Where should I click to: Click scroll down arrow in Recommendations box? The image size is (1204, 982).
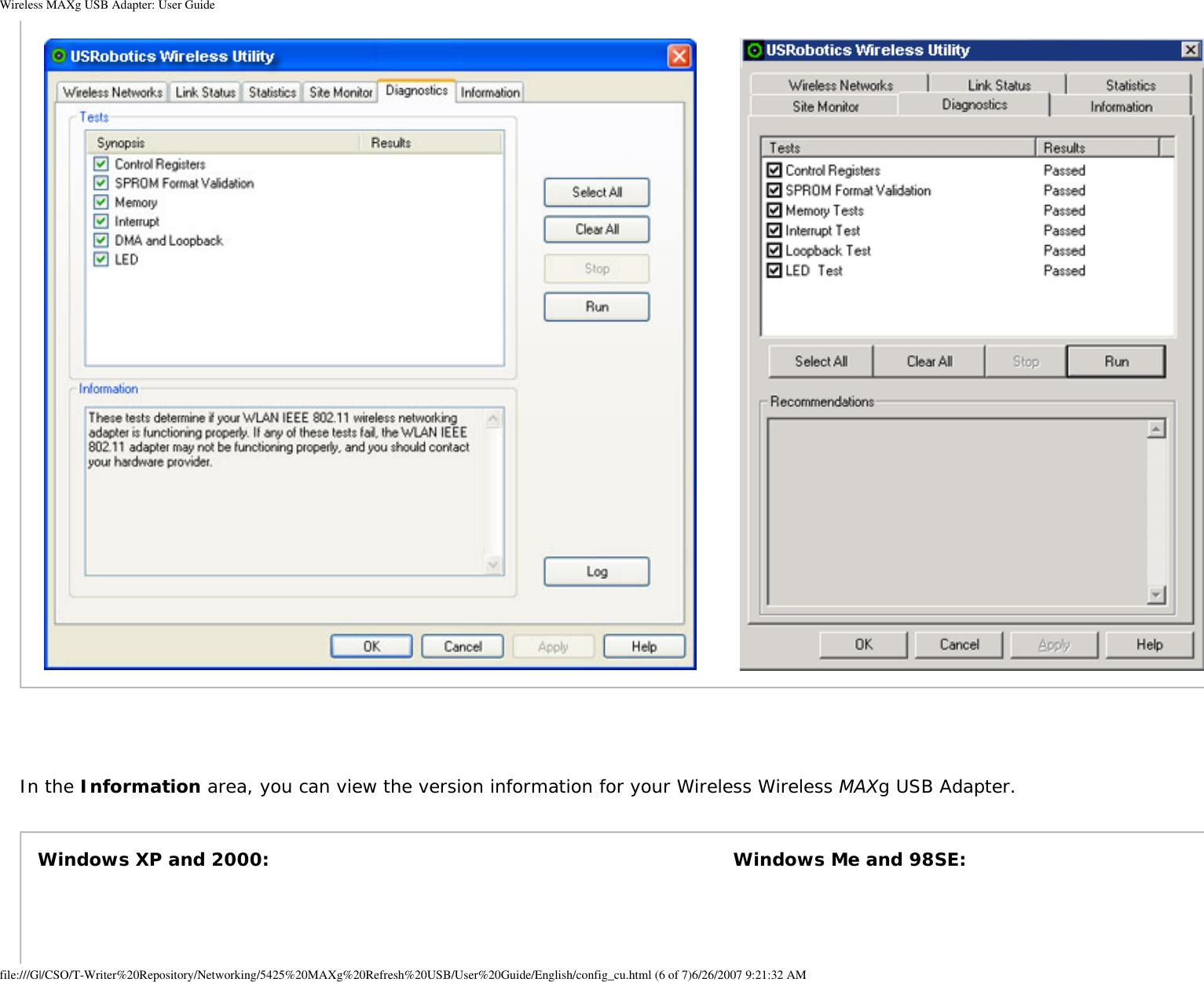(1156, 594)
